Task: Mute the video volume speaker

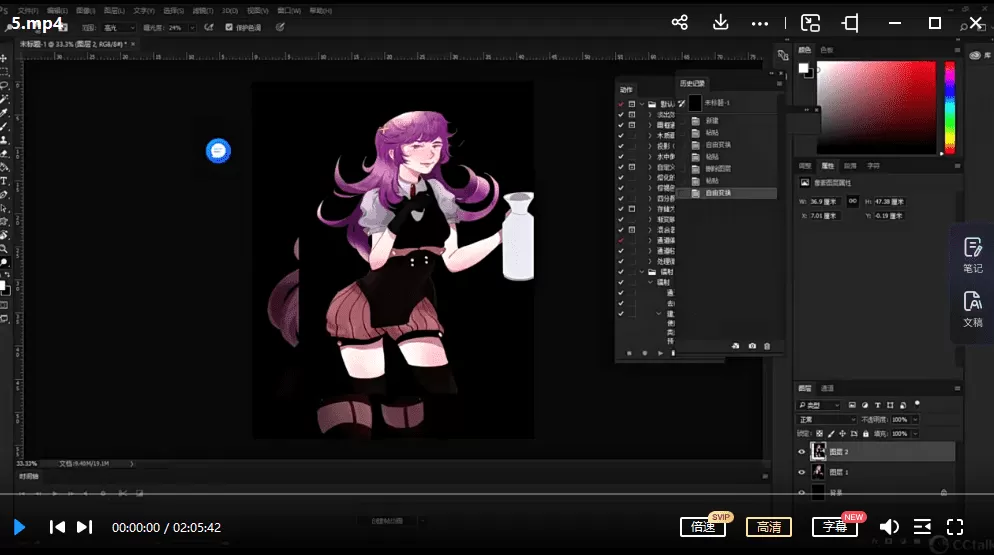Action: coord(888,527)
